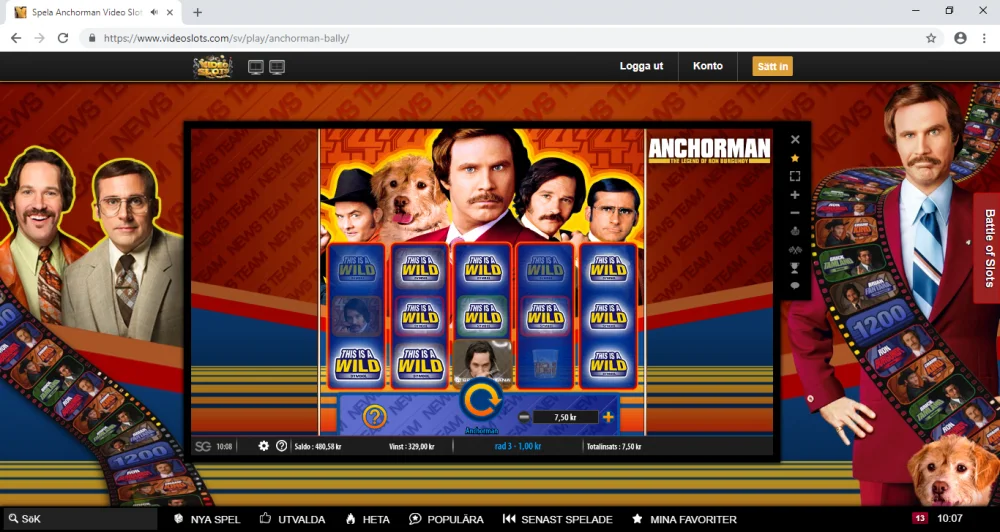This screenshot has width=1000, height=532.
Task: Click the rad 3 - 1,00 kr text
Action: click(x=518, y=447)
